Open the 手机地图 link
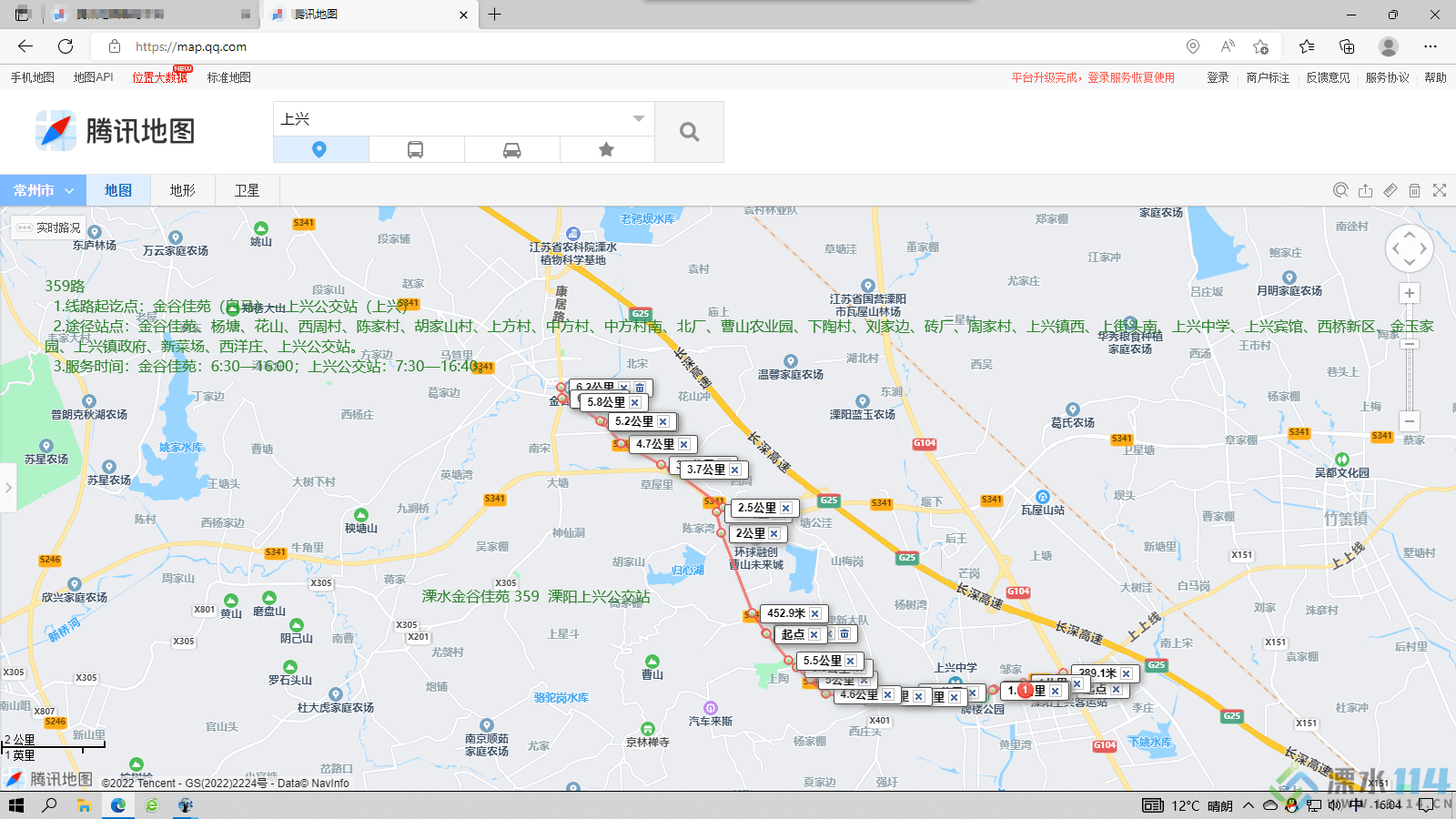 tap(33, 77)
